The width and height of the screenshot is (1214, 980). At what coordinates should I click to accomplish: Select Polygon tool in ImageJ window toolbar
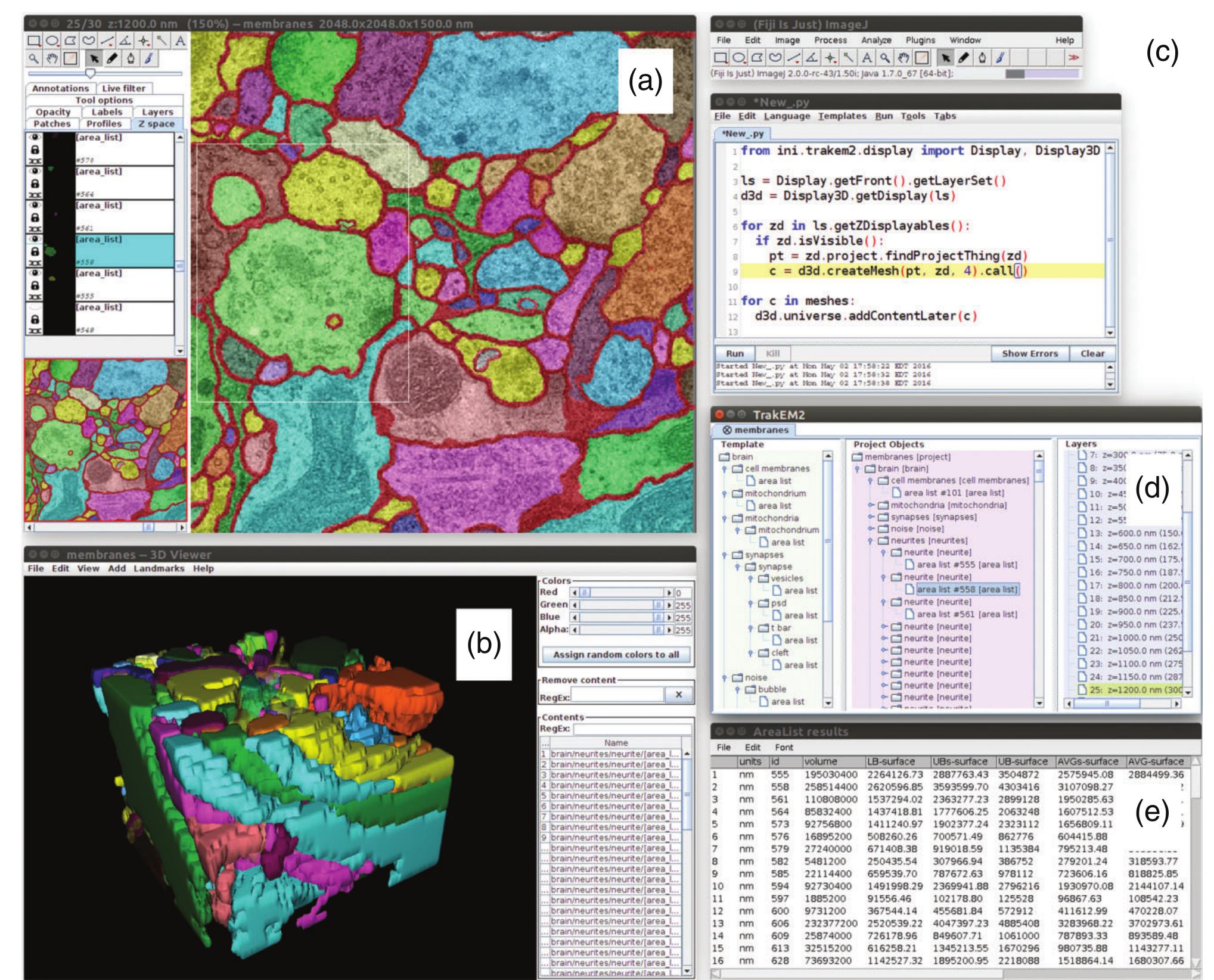tap(757, 58)
